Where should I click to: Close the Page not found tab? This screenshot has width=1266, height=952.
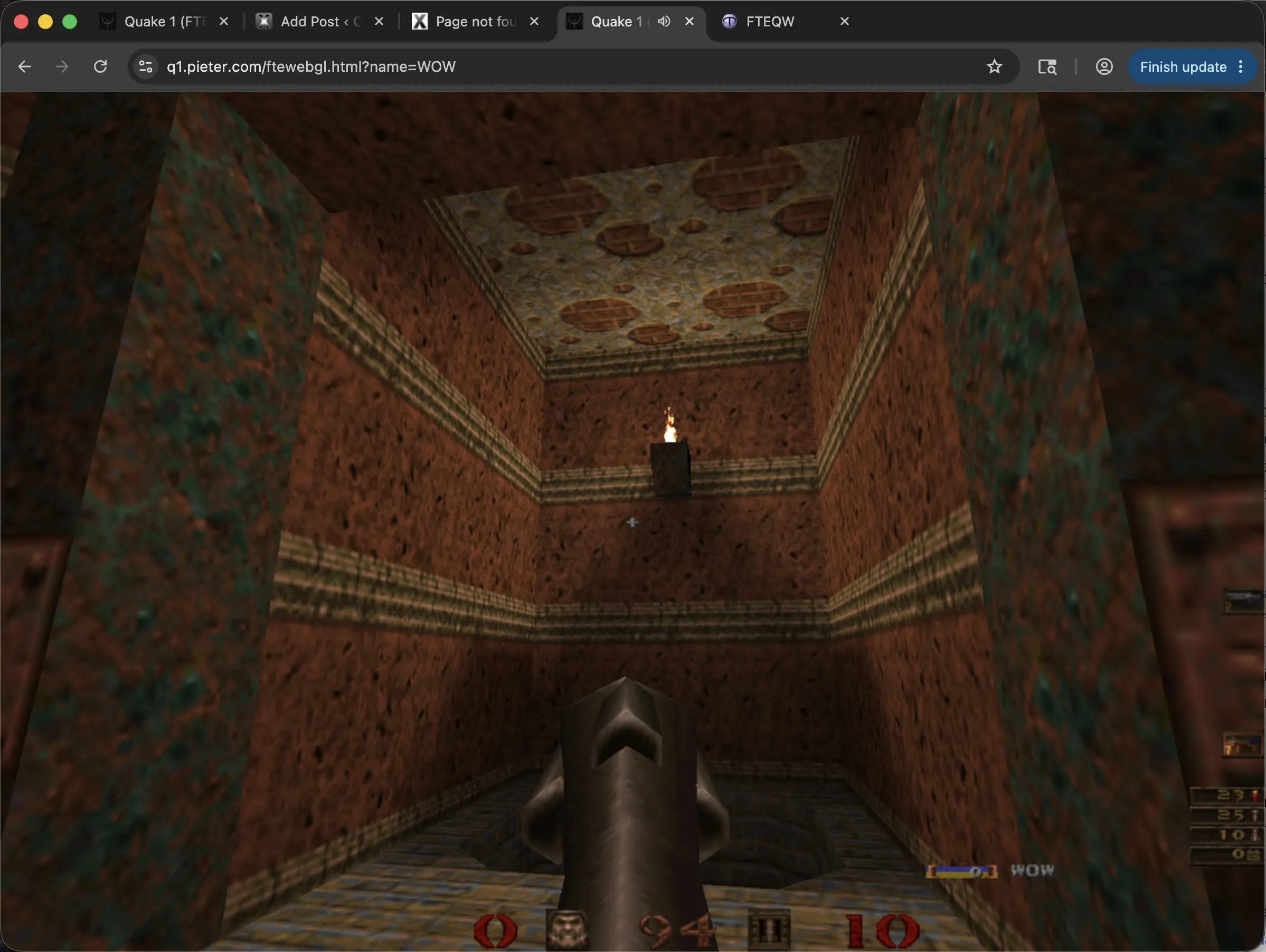tap(534, 21)
